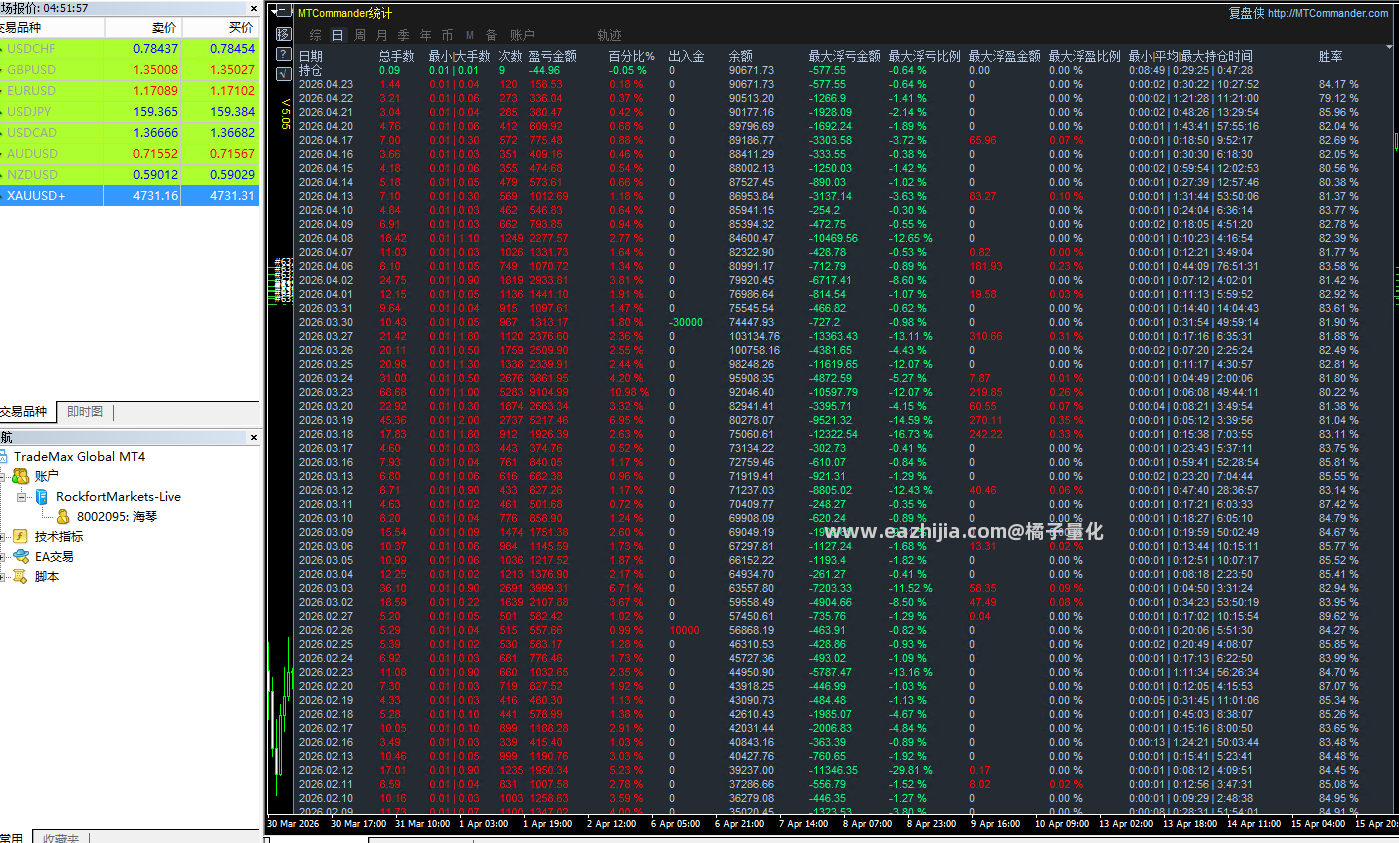Open the http://MTCommander.com link
1399x843 pixels.
coord(1327,13)
